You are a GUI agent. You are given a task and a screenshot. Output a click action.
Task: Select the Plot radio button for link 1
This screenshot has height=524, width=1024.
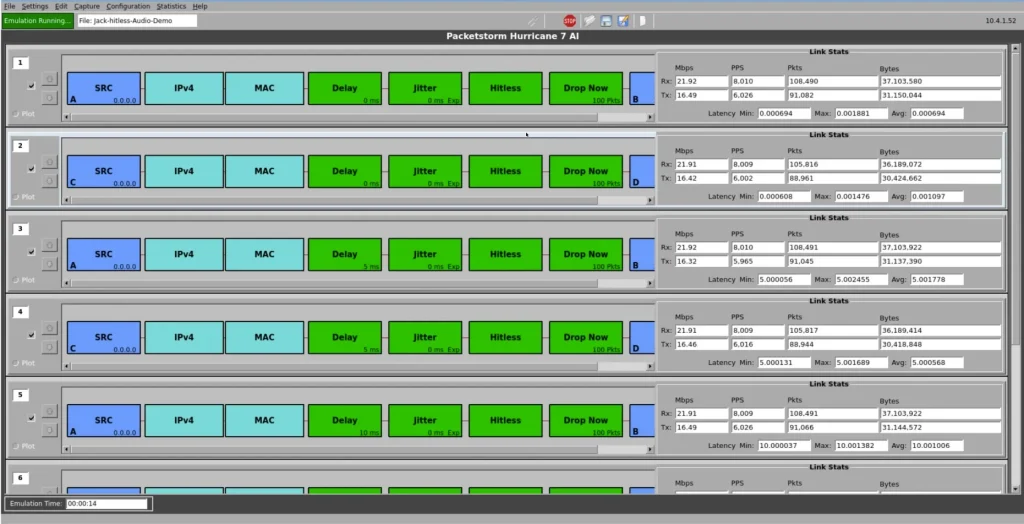point(16,114)
